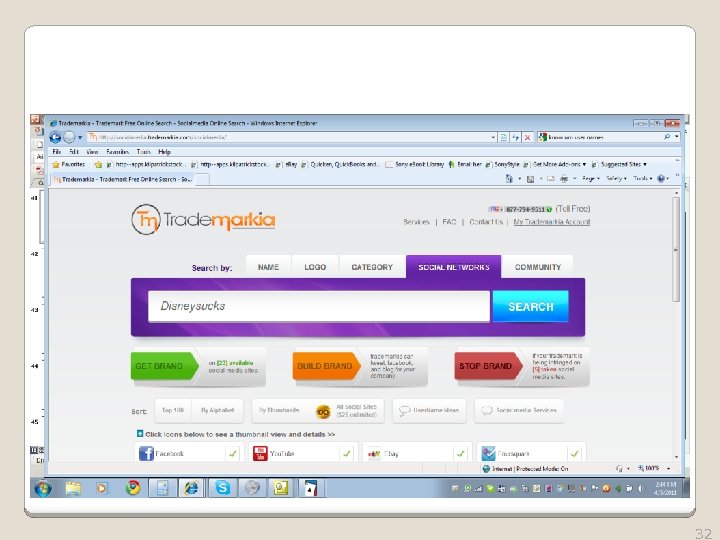Viewport: 720px width, 540px height.
Task: Open Sony eBook Library favorites link
Action: (415, 164)
